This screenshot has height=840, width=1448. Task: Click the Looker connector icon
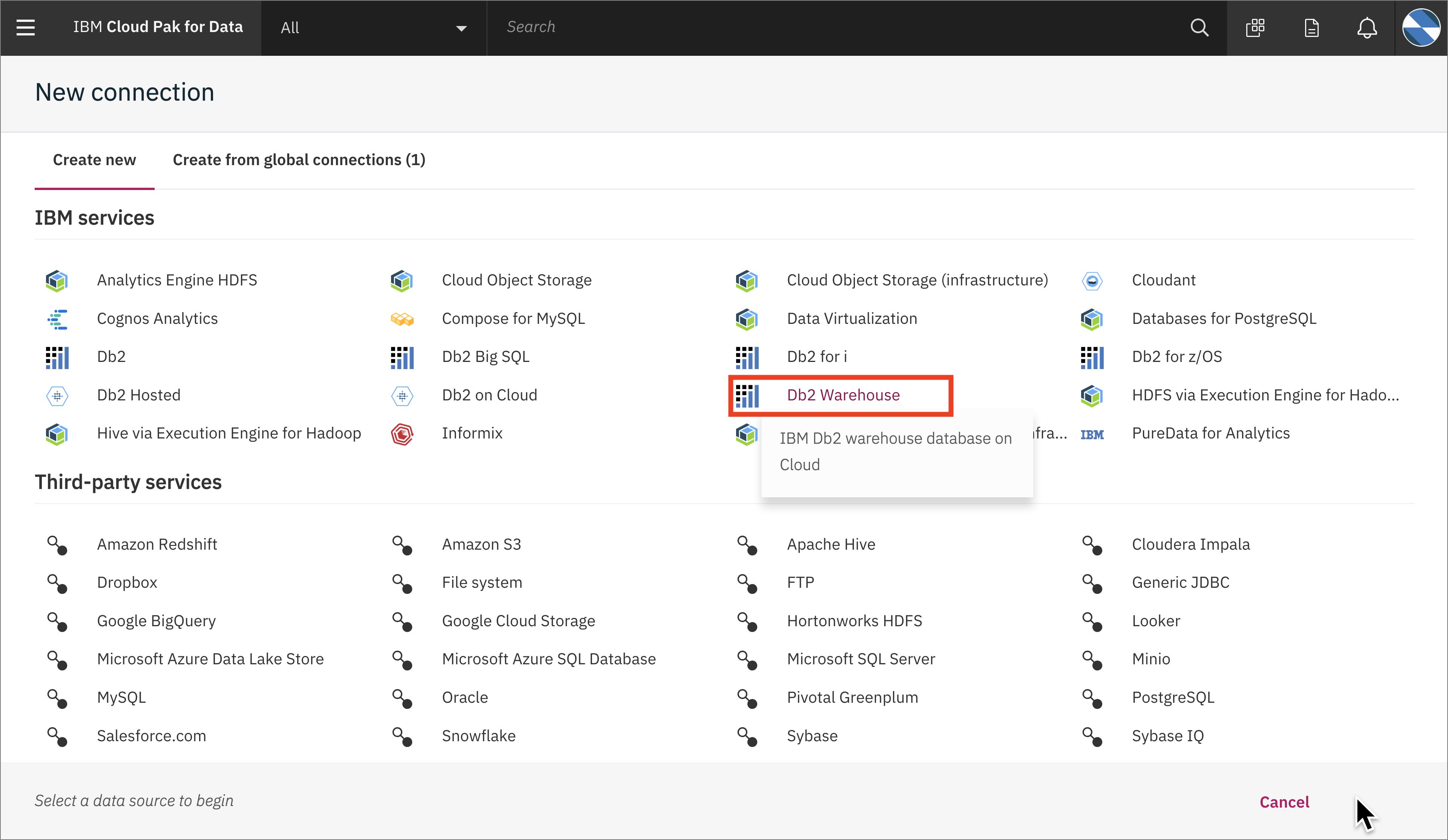click(1092, 622)
